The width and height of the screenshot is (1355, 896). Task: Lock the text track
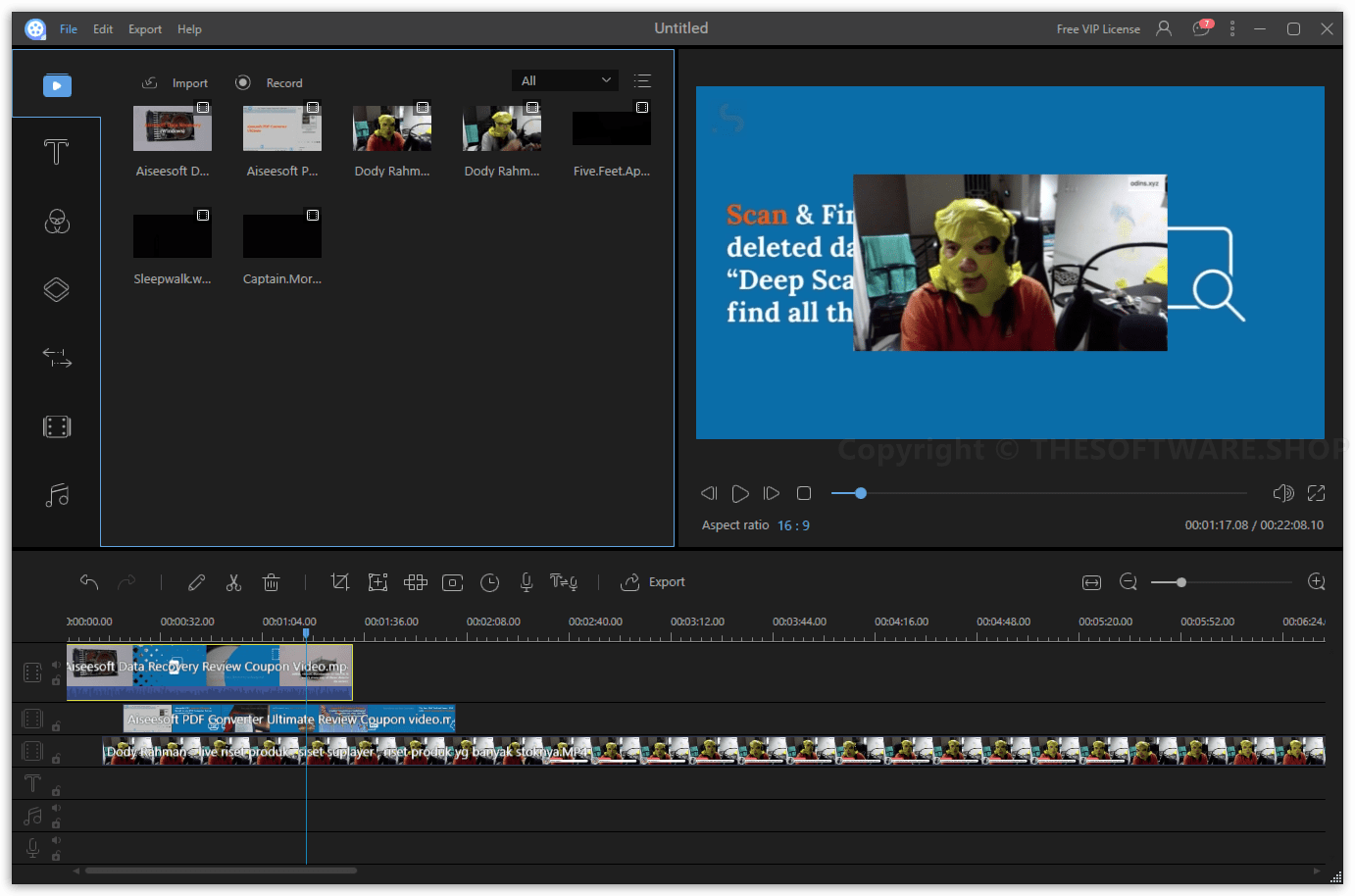(x=56, y=790)
